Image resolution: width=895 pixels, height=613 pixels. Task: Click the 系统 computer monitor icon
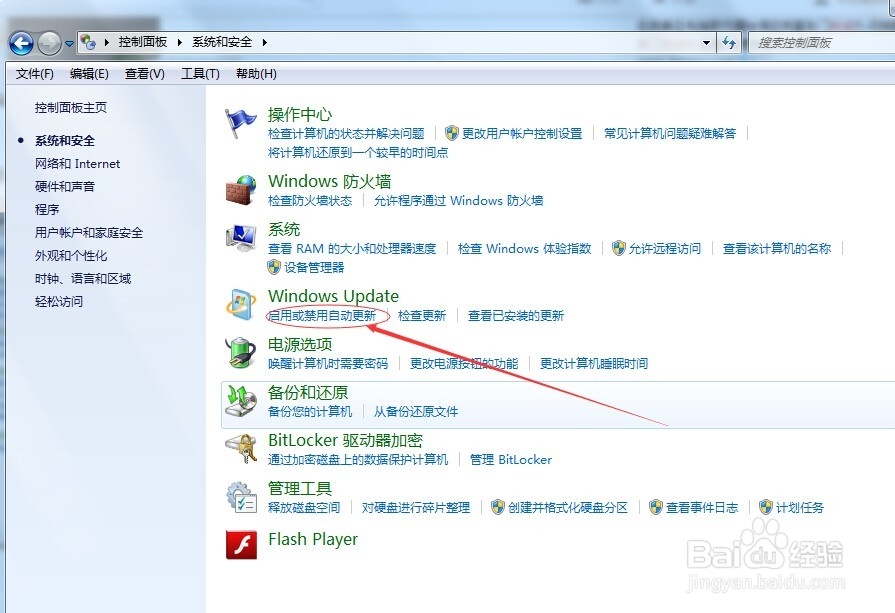point(241,238)
